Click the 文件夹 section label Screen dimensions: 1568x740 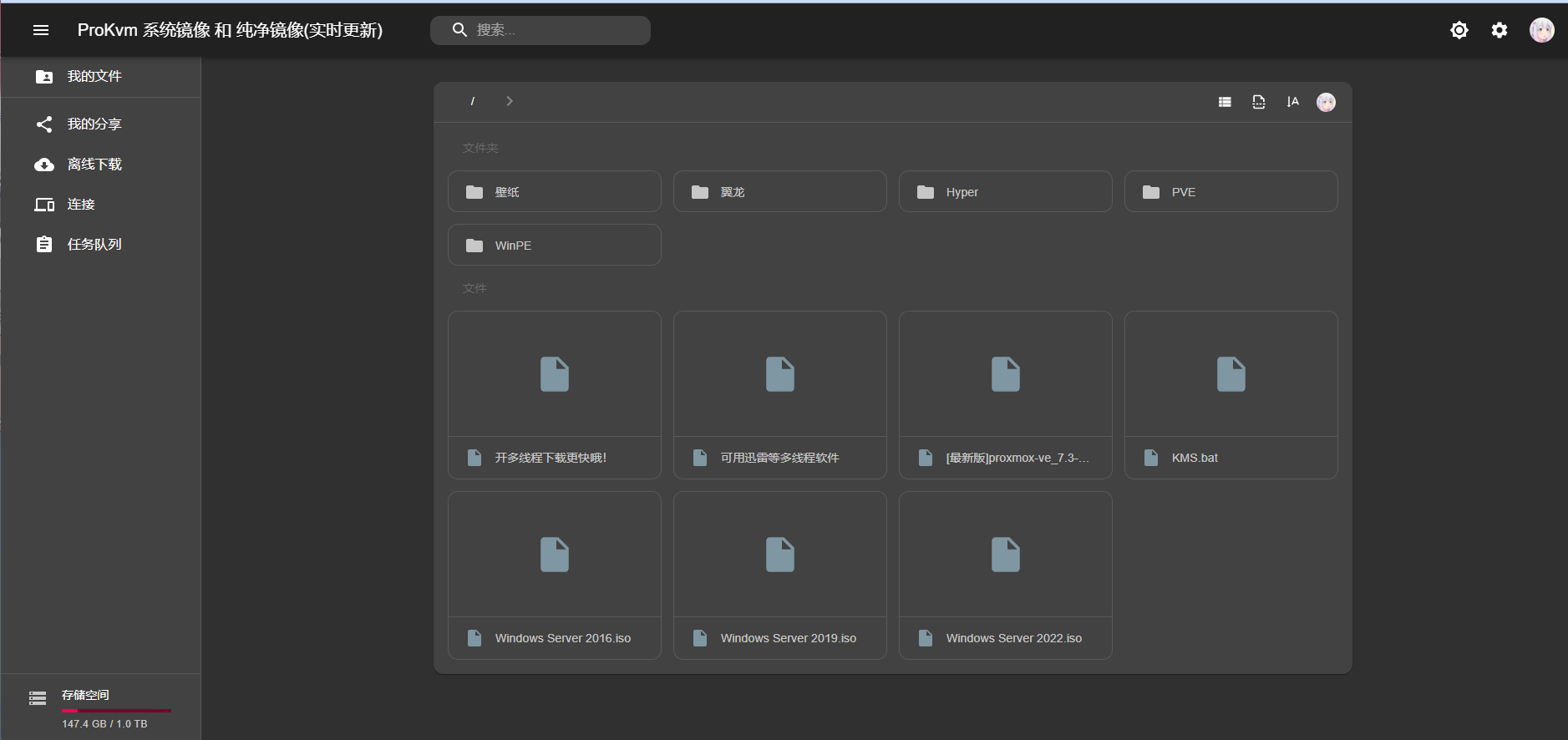click(x=480, y=148)
